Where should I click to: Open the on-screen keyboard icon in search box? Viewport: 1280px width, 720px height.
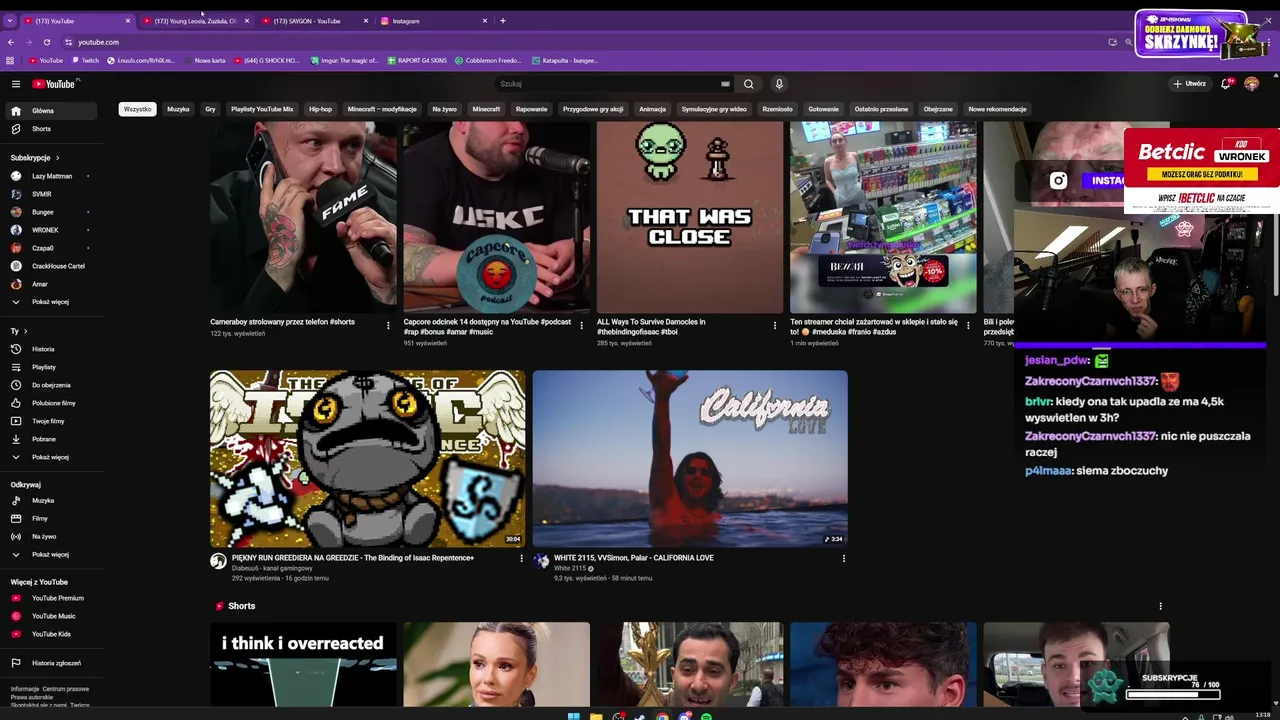(725, 84)
